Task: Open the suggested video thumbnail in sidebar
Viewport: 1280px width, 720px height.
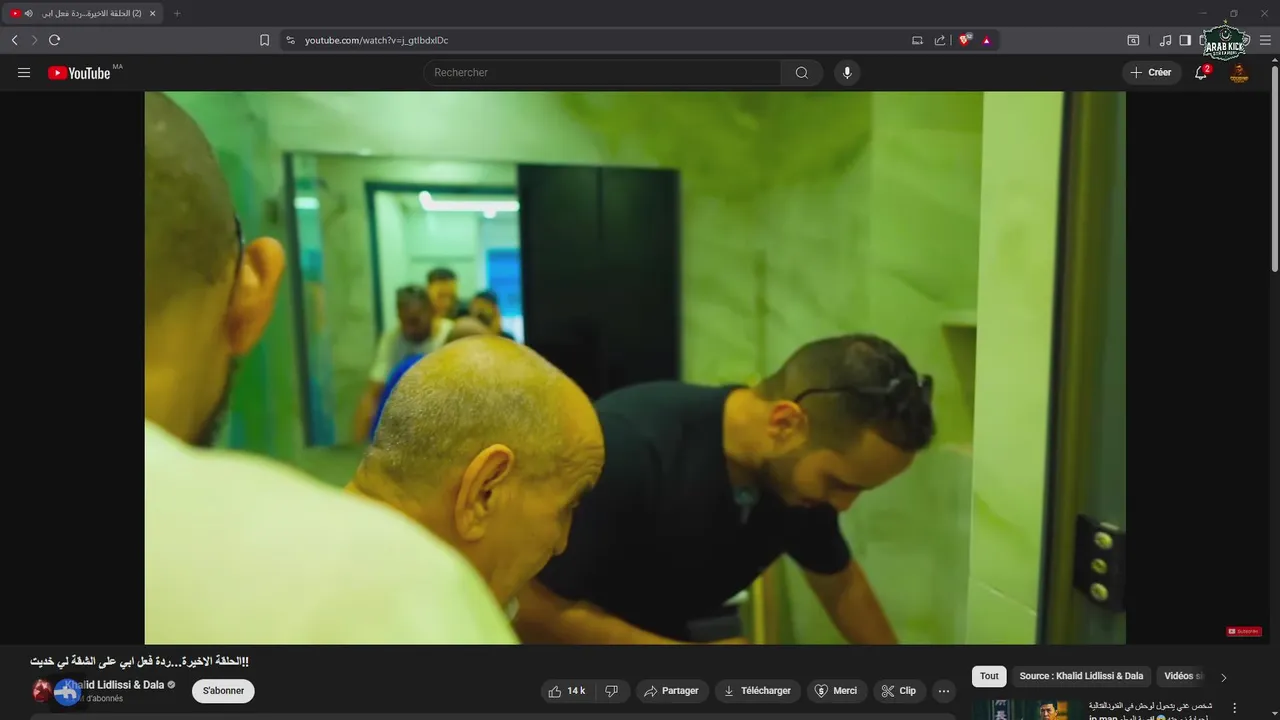Action: (1026, 710)
